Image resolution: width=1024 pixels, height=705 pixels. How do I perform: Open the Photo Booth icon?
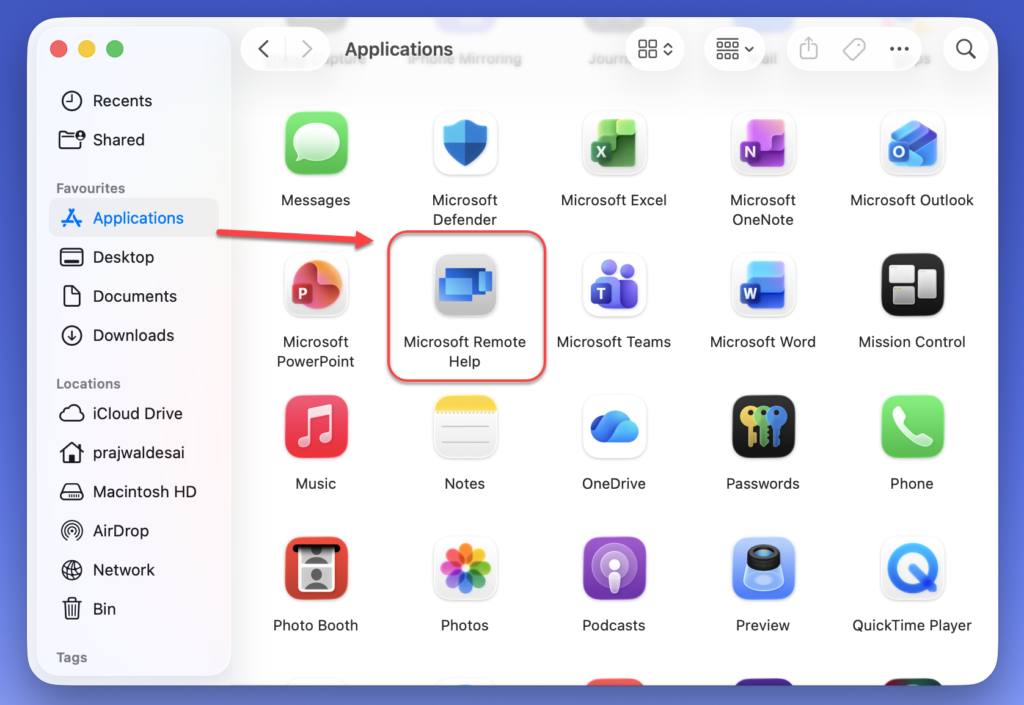click(316, 568)
